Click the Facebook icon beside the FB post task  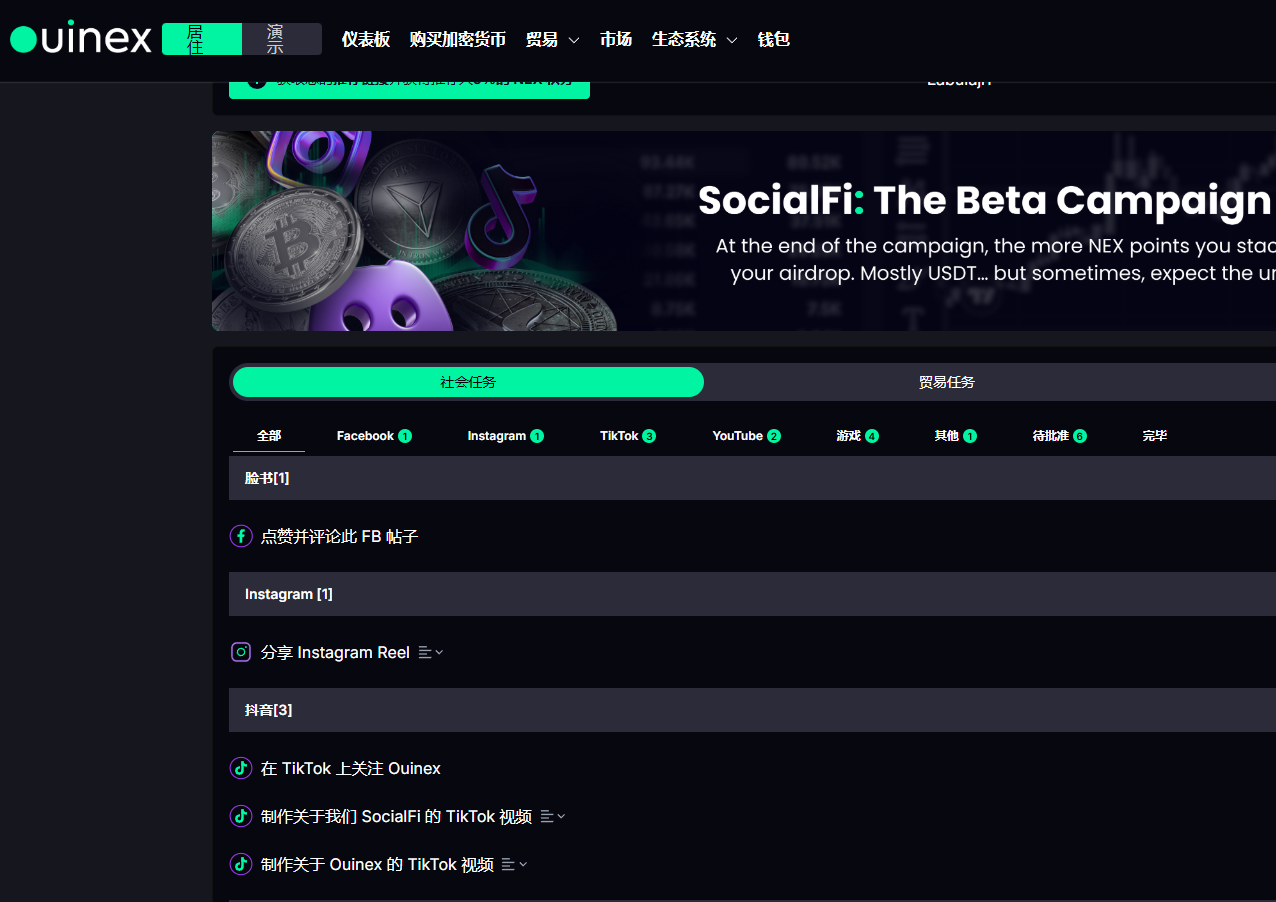(x=241, y=536)
